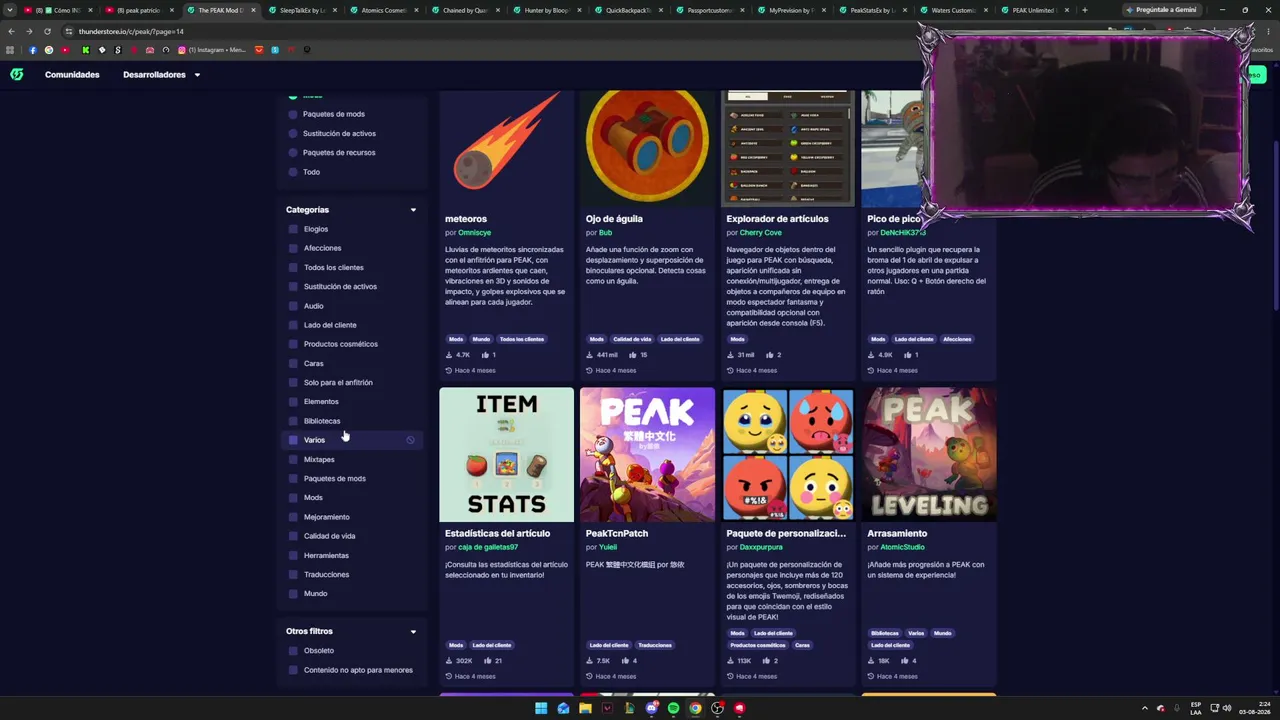
Task: Check Contenido no apto para menores checkbox
Action: [x=293, y=670]
